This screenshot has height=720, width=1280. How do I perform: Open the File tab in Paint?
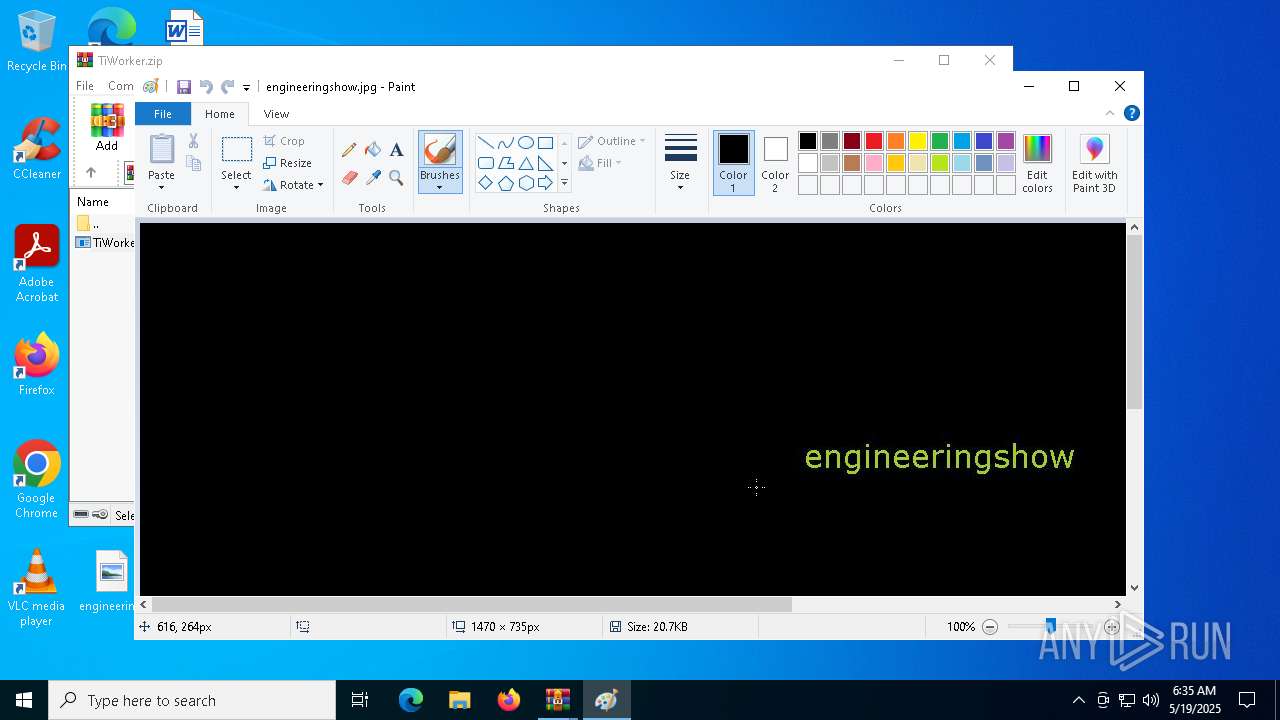pyautogui.click(x=162, y=114)
